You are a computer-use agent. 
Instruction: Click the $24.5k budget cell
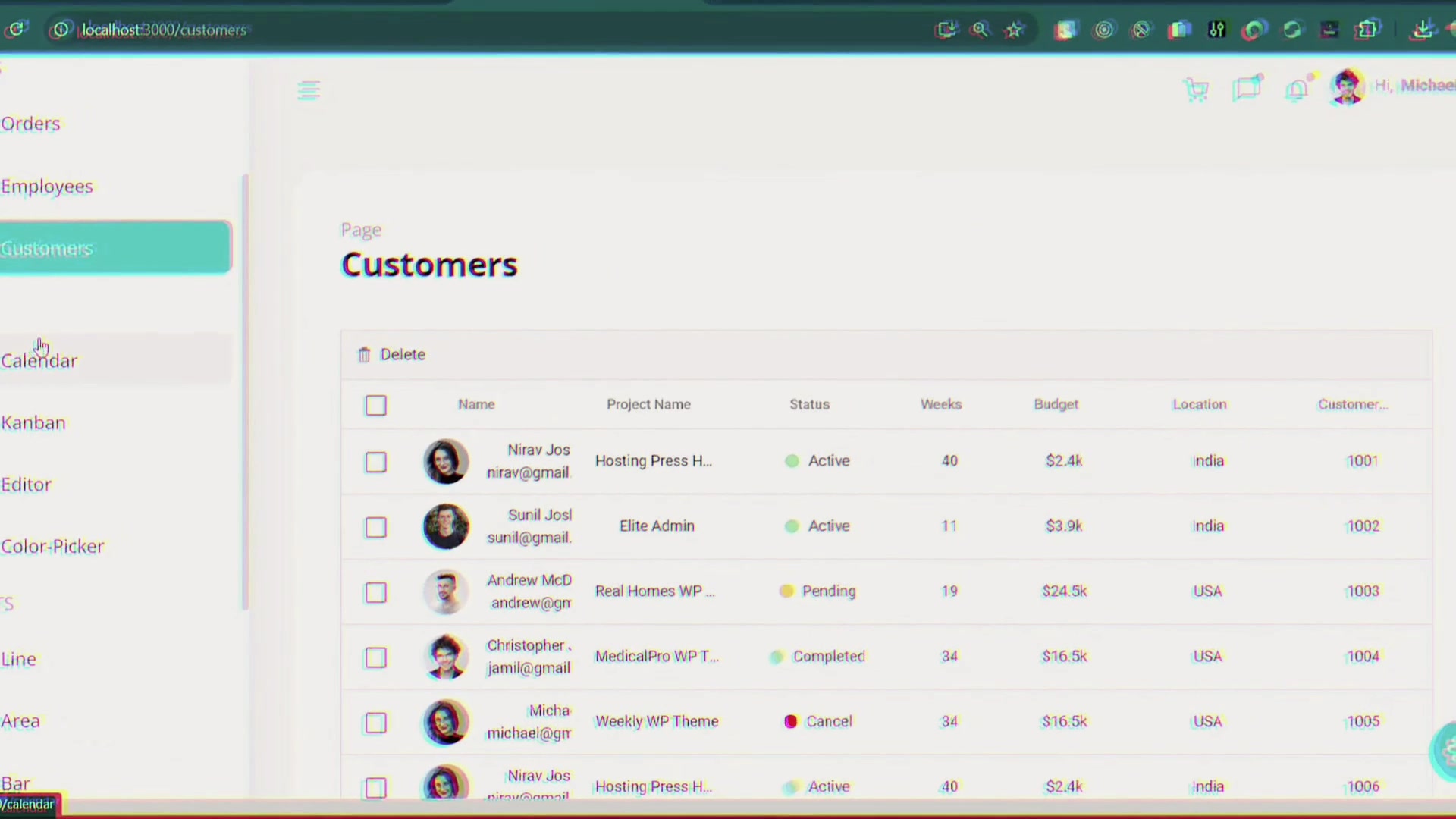[1064, 591]
